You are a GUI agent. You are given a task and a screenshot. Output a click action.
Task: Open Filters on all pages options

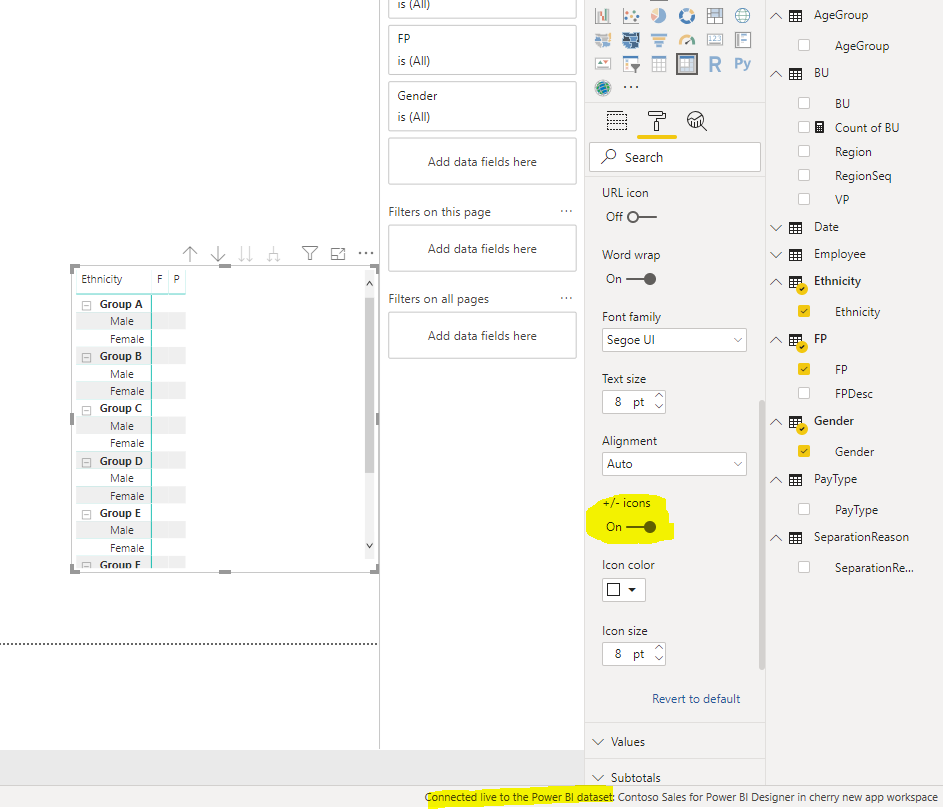tap(566, 298)
